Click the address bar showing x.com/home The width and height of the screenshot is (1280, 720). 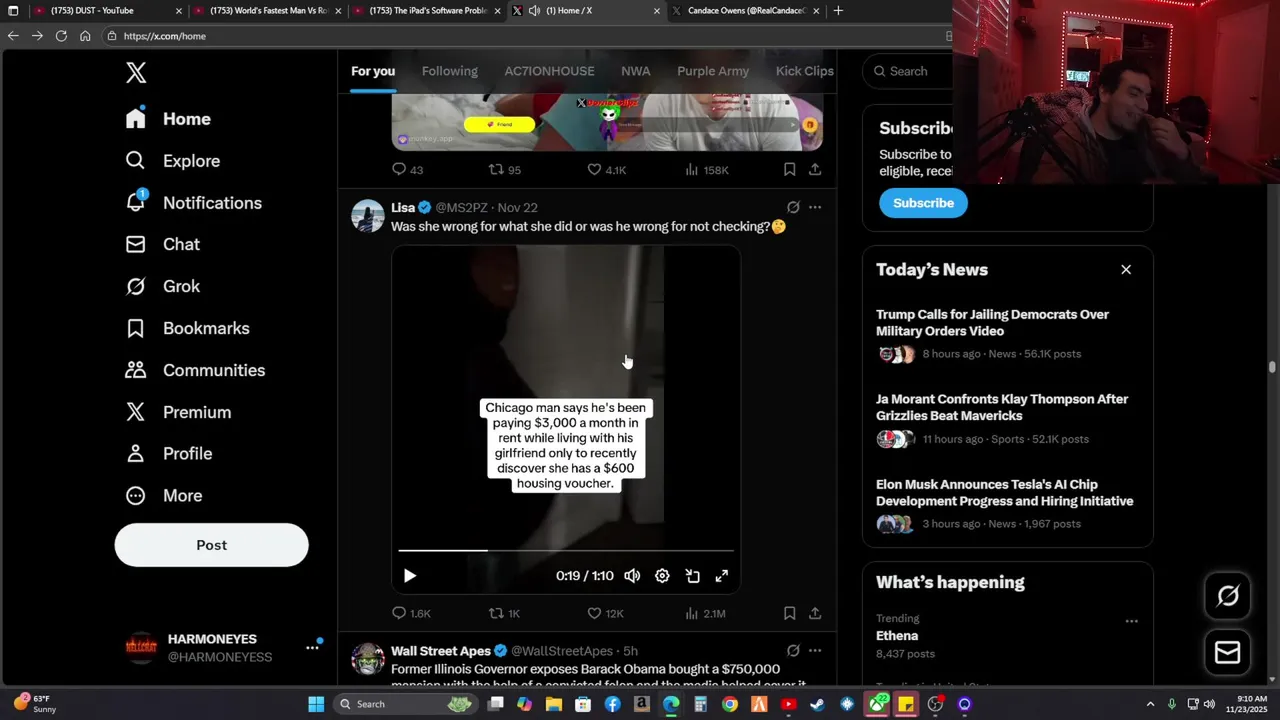click(530, 36)
